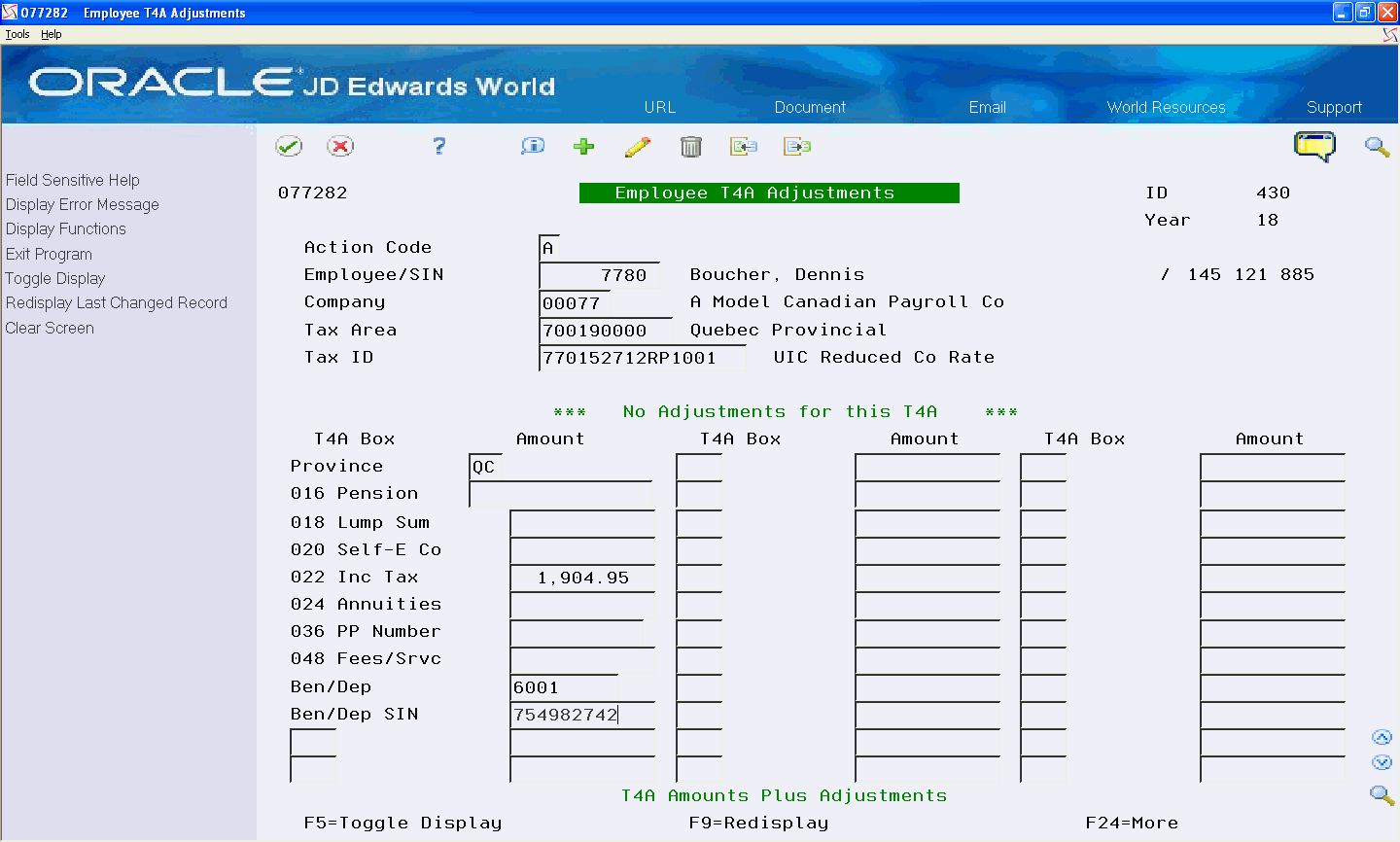Click the copy-from-clipboard icon with right arrow

click(797, 146)
